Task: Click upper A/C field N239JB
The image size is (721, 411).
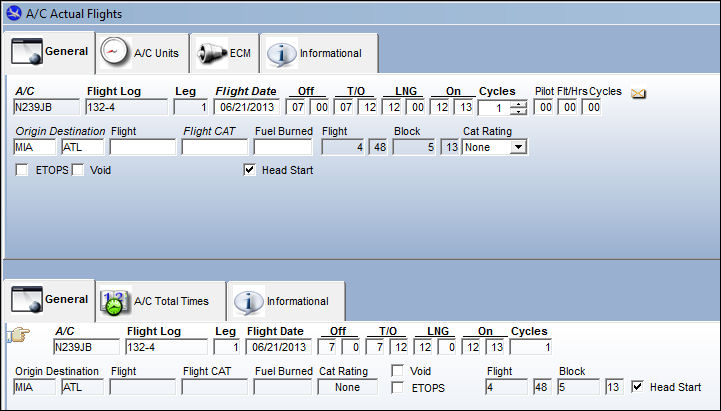Action: [46, 107]
